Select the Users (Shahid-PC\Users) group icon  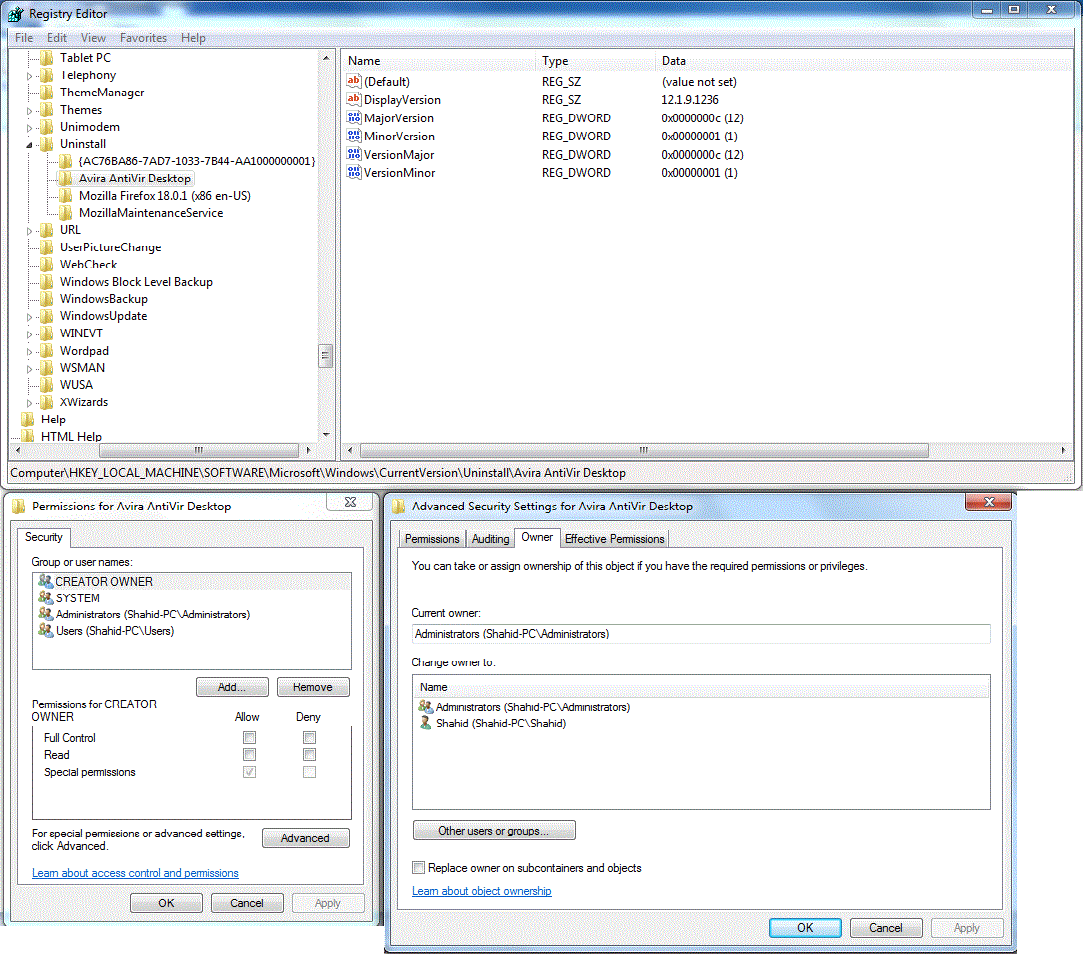46,630
